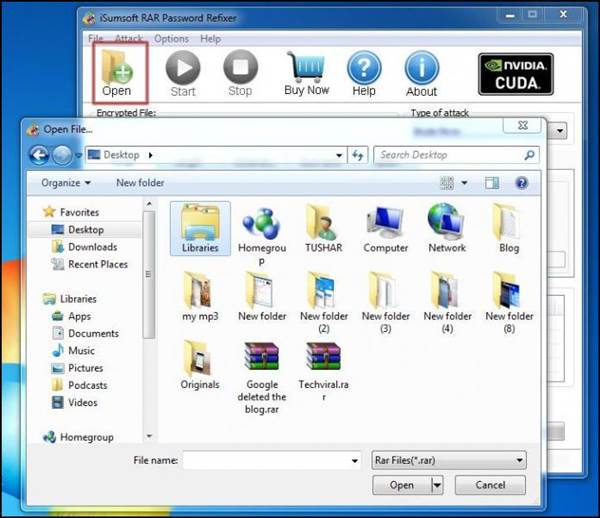Click the Buy Now shopping cart icon
Viewport: 600px width, 518px height.
(307, 67)
